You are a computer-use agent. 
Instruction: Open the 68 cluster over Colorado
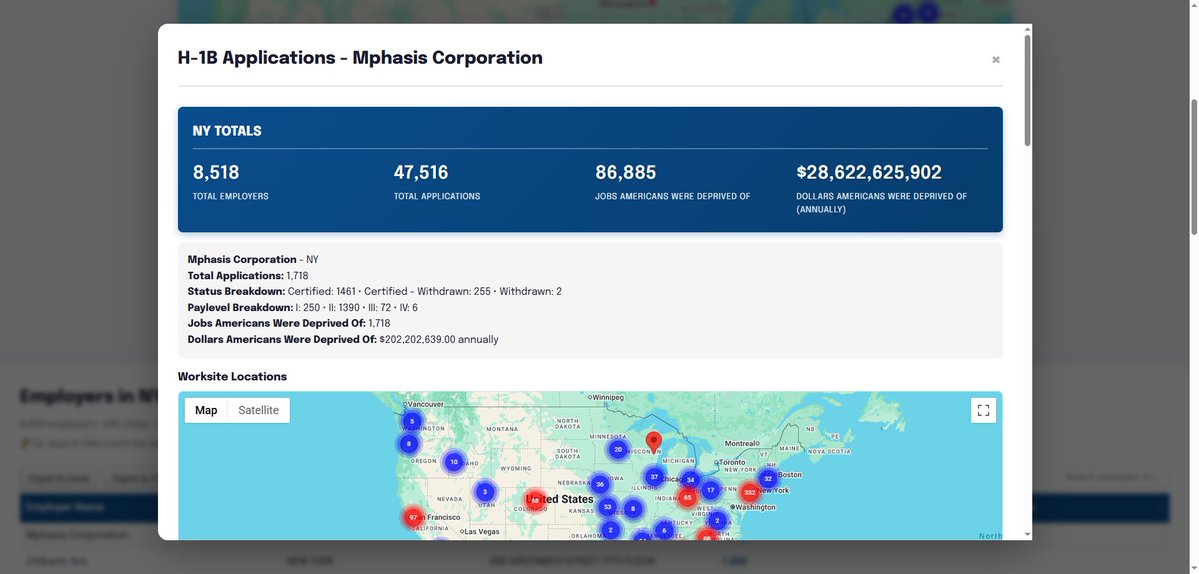click(x=535, y=501)
